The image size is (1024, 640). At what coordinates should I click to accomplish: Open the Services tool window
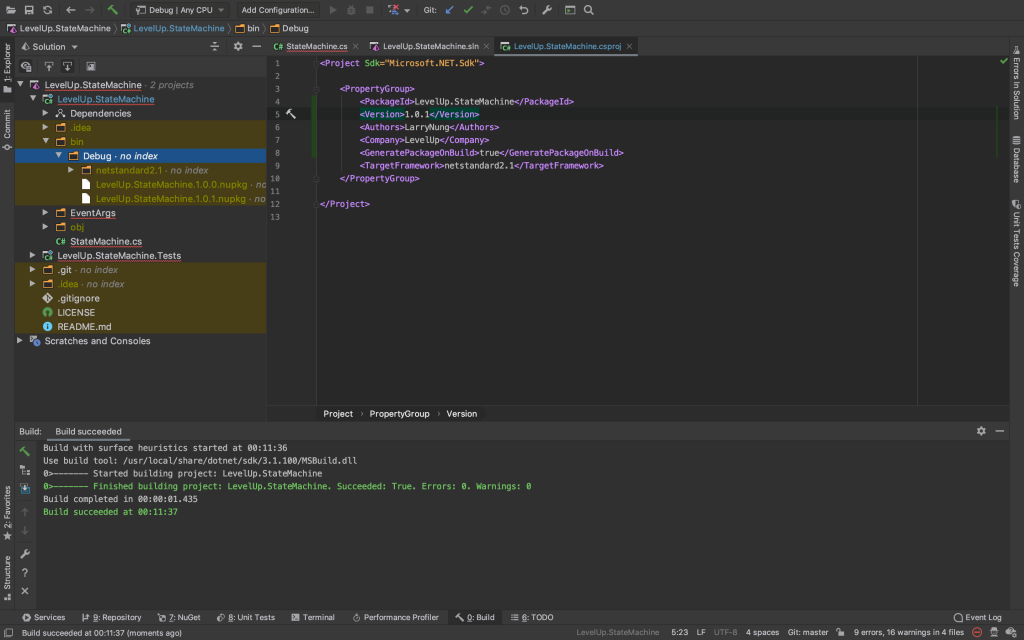pos(44,617)
